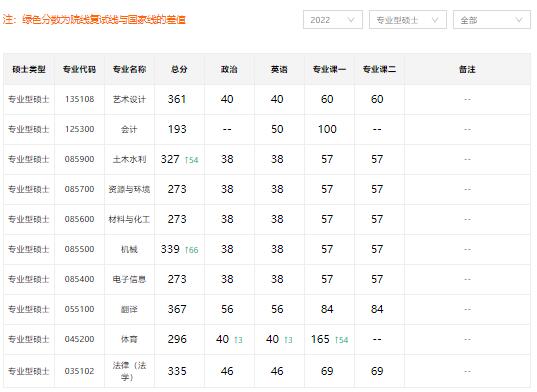Click total score 367 for 翻译
The width and height of the screenshot is (537, 392).
click(177, 309)
